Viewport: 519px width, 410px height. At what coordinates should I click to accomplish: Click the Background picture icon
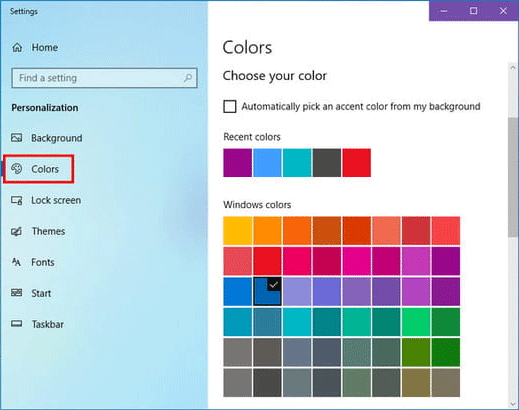tap(17, 138)
